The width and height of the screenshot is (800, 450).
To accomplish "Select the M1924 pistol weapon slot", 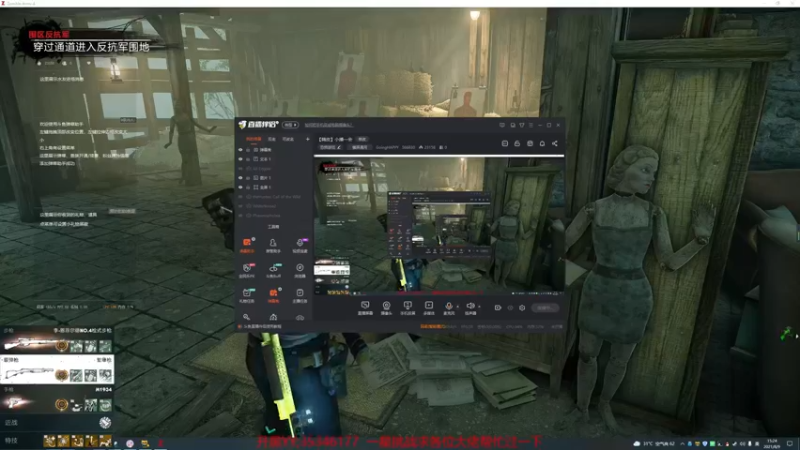I will tap(57, 399).
